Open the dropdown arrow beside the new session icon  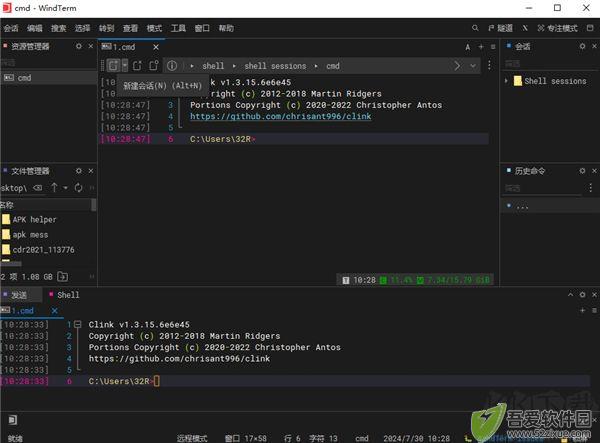(125, 66)
